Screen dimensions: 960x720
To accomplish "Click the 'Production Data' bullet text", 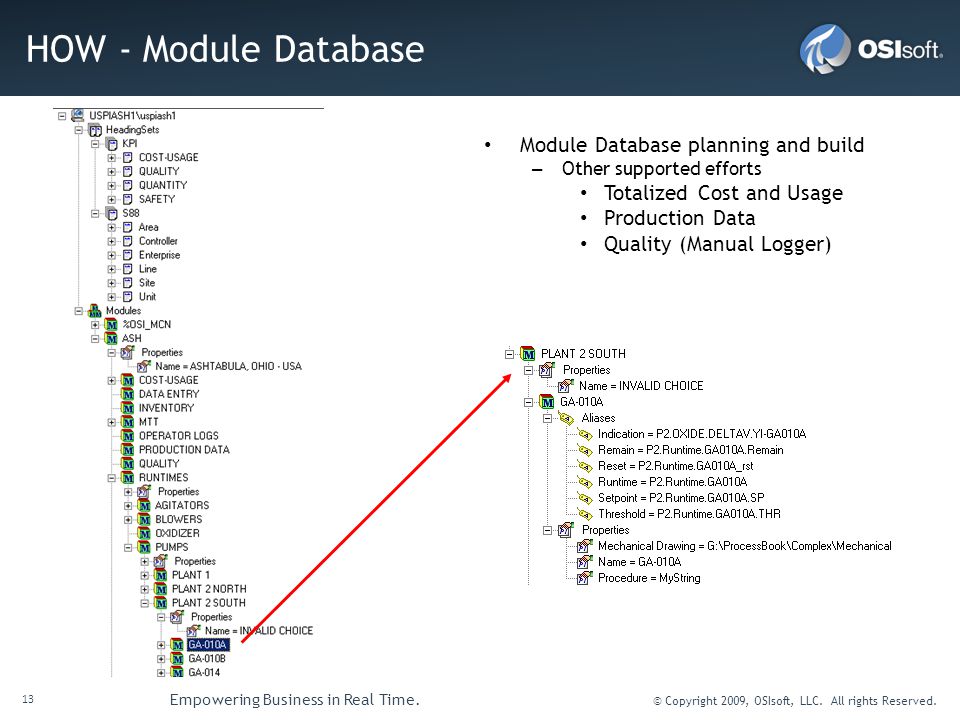I will point(680,218).
